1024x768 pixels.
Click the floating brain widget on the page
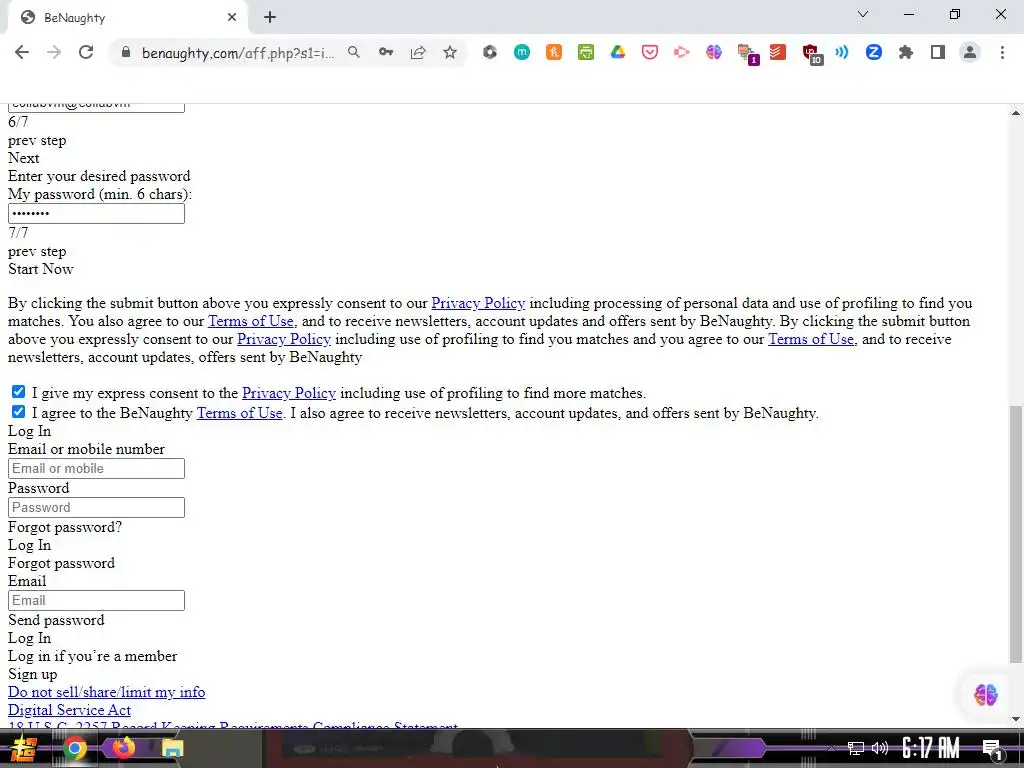985,694
